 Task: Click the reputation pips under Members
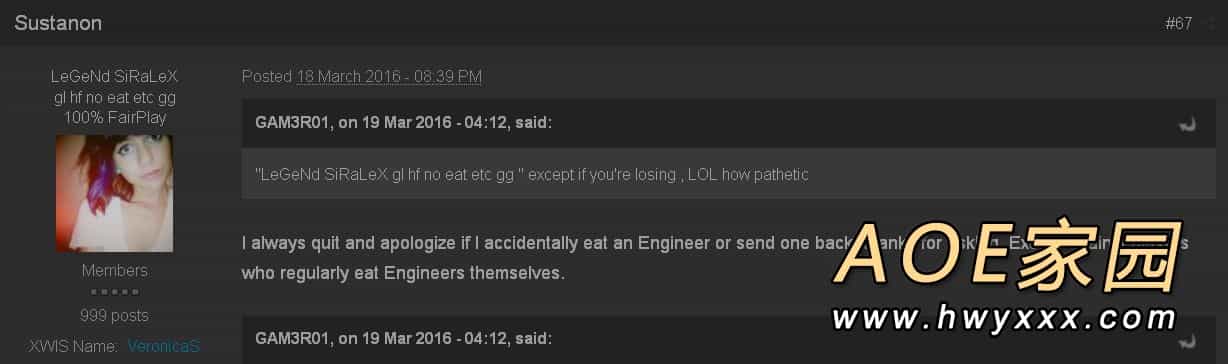click(114, 292)
